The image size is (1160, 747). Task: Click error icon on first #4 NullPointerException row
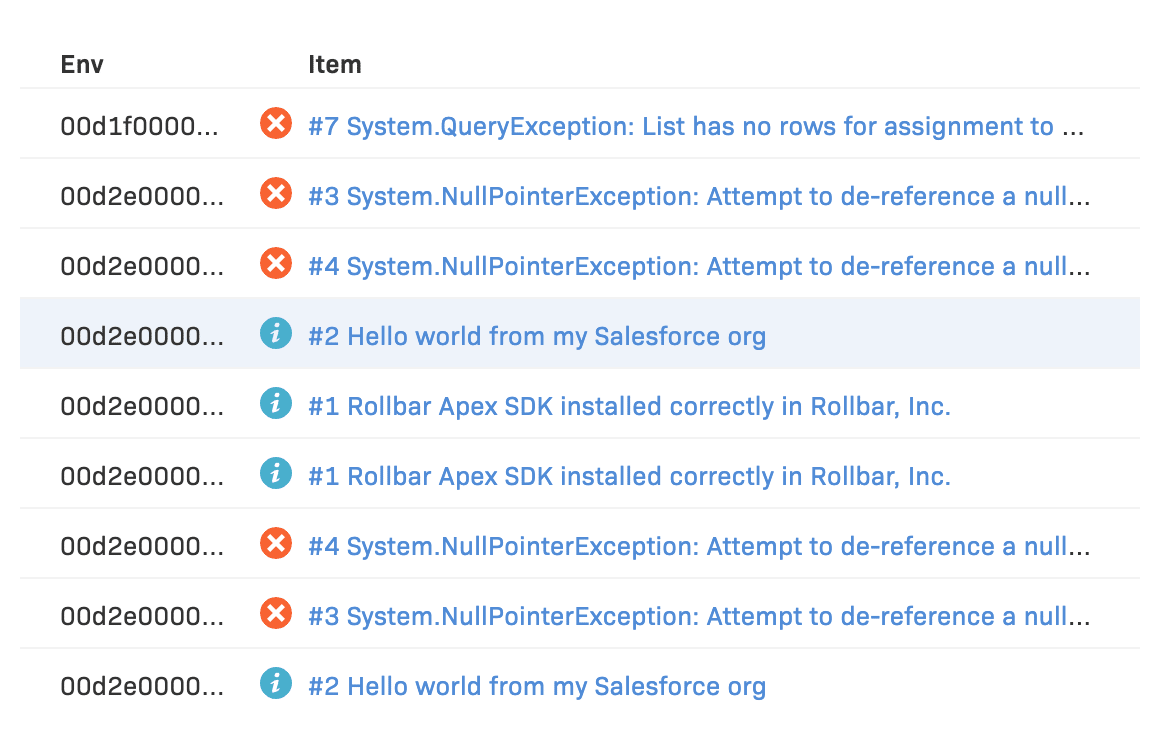pyautogui.click(x=275, y=264)
